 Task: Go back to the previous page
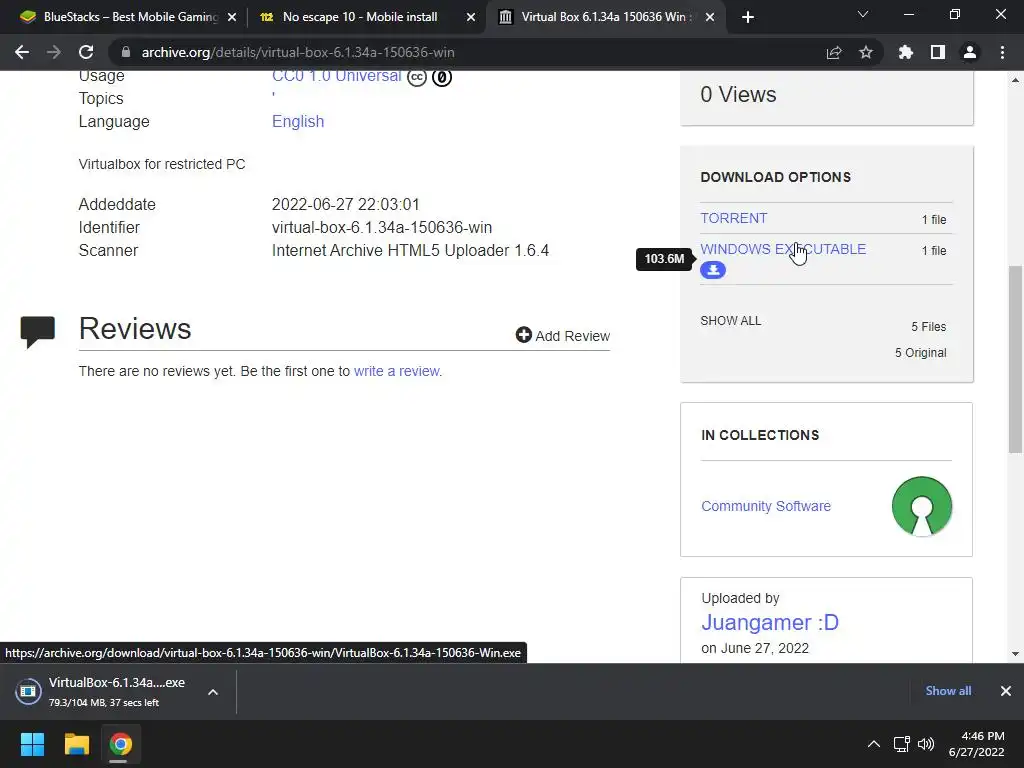pyautogui.click(x=22, y=52)
